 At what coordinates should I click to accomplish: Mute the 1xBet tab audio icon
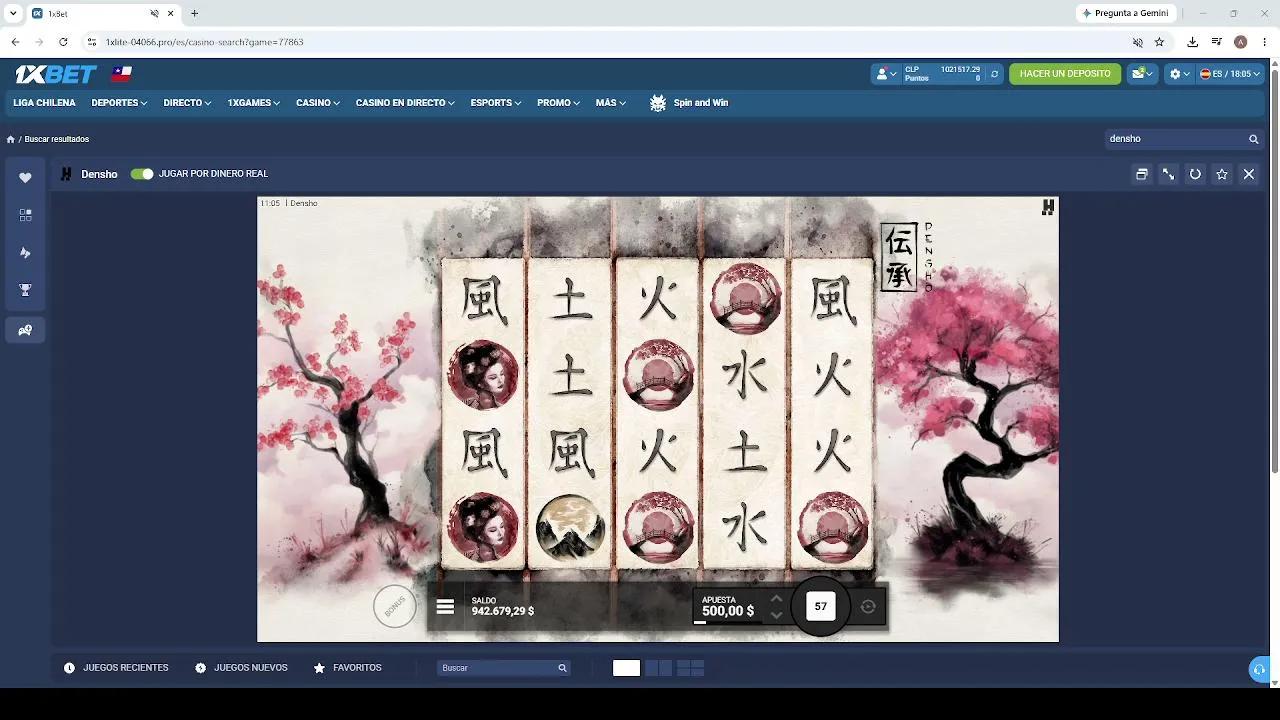(154, 13)
